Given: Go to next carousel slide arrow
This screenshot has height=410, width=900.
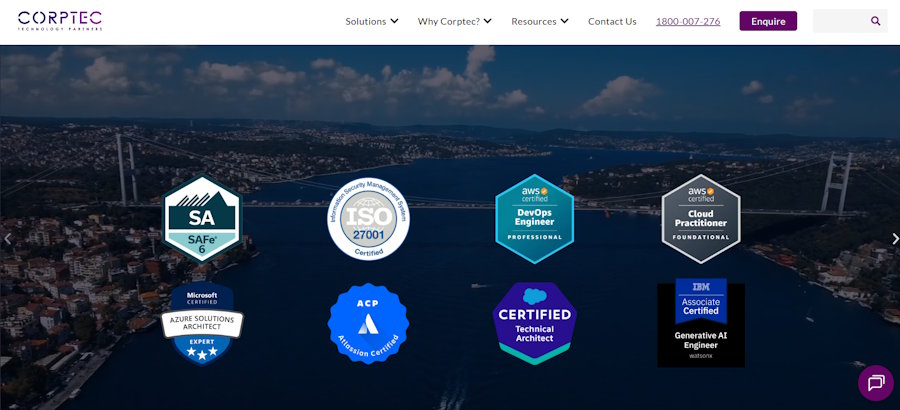Looking at the screenshot, I should 894,238.
